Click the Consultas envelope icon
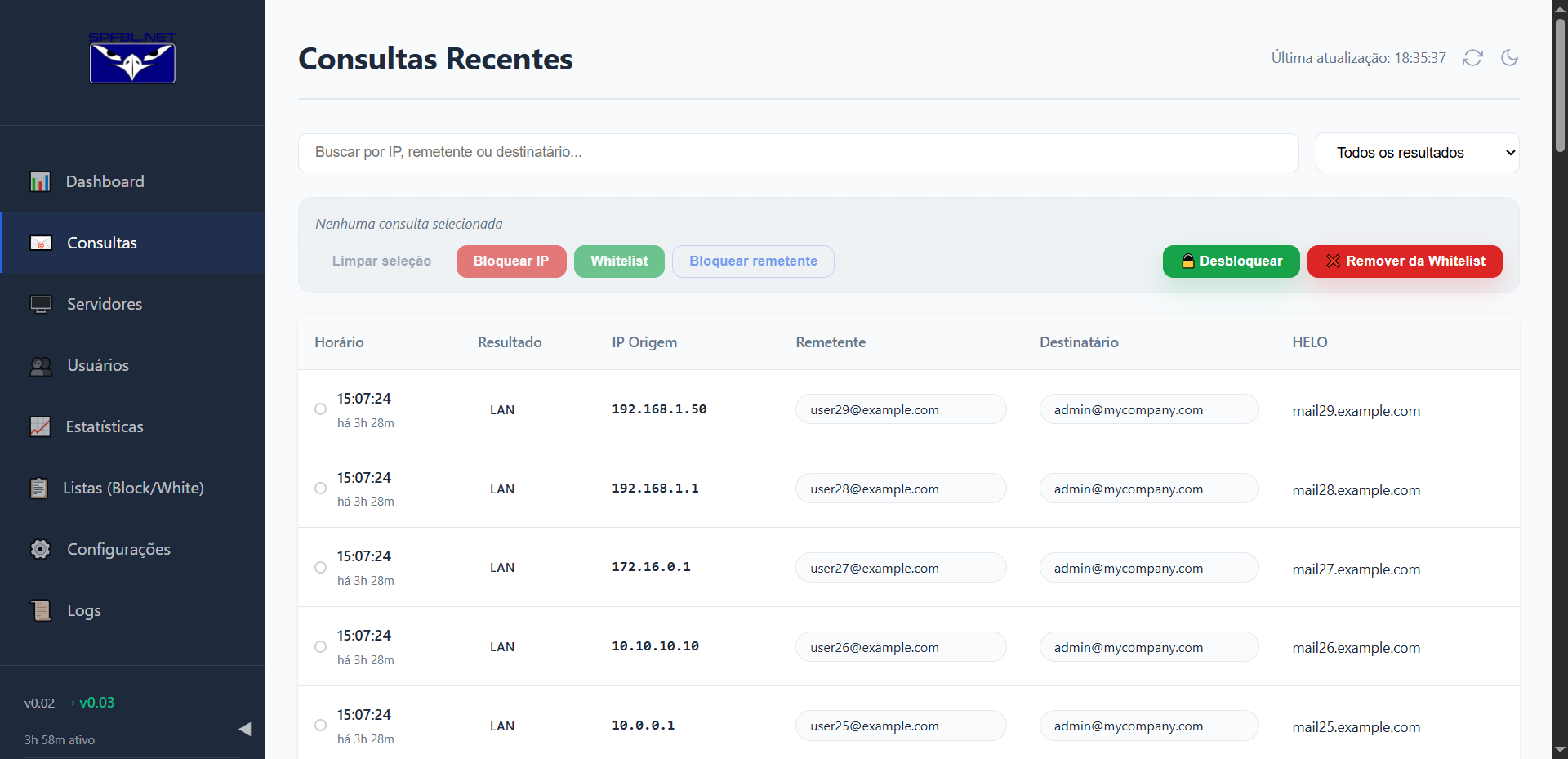The image size is (1568, 759). tap(41, 243)
